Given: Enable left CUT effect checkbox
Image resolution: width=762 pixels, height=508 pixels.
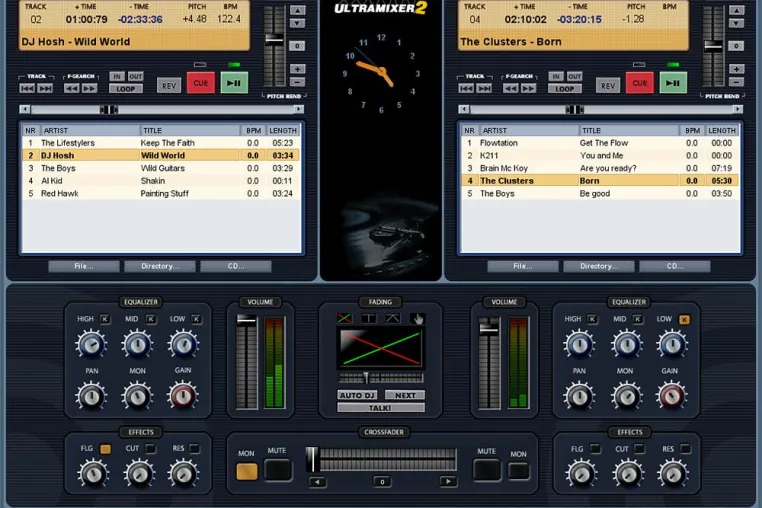Looking at the screenshot, I should pos(151,448).
